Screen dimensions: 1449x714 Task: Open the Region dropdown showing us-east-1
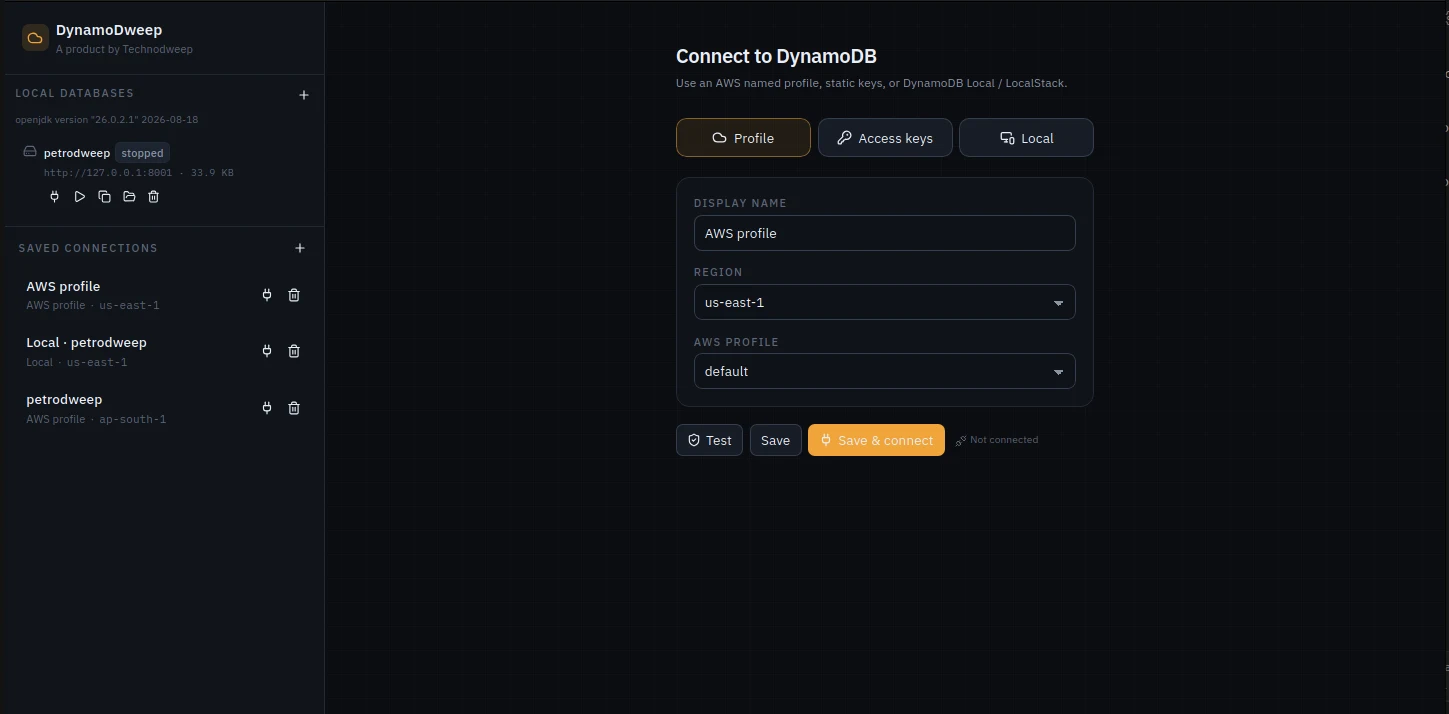point(884,302)
